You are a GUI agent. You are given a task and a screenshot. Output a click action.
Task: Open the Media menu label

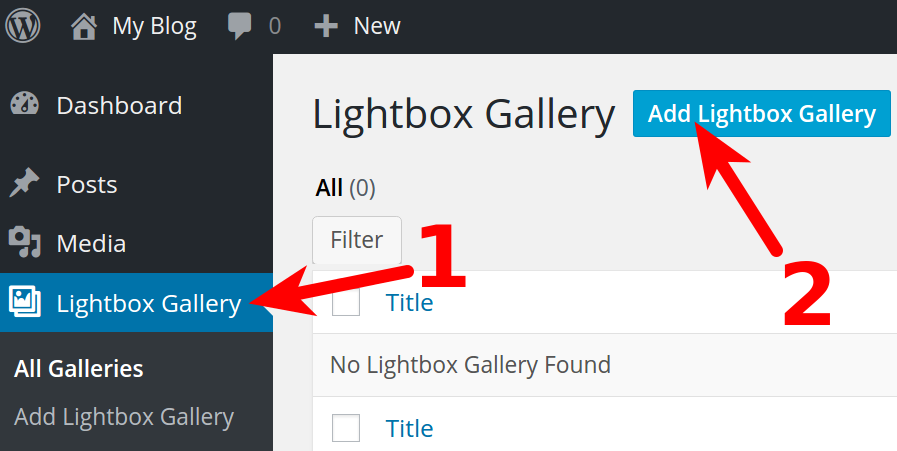pyautogui.click(x=91, y=243)
